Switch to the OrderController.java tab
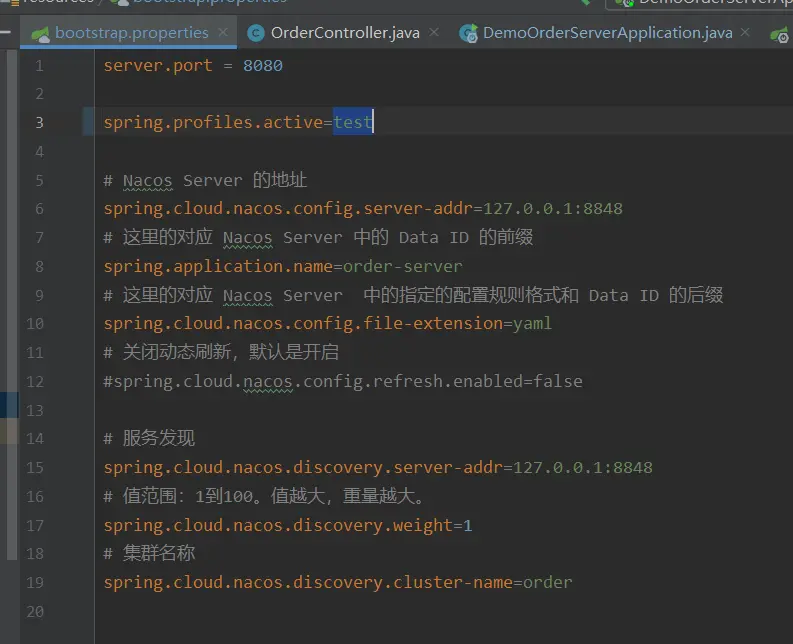This screenshot has height=644, width=793. pos(344,33)
